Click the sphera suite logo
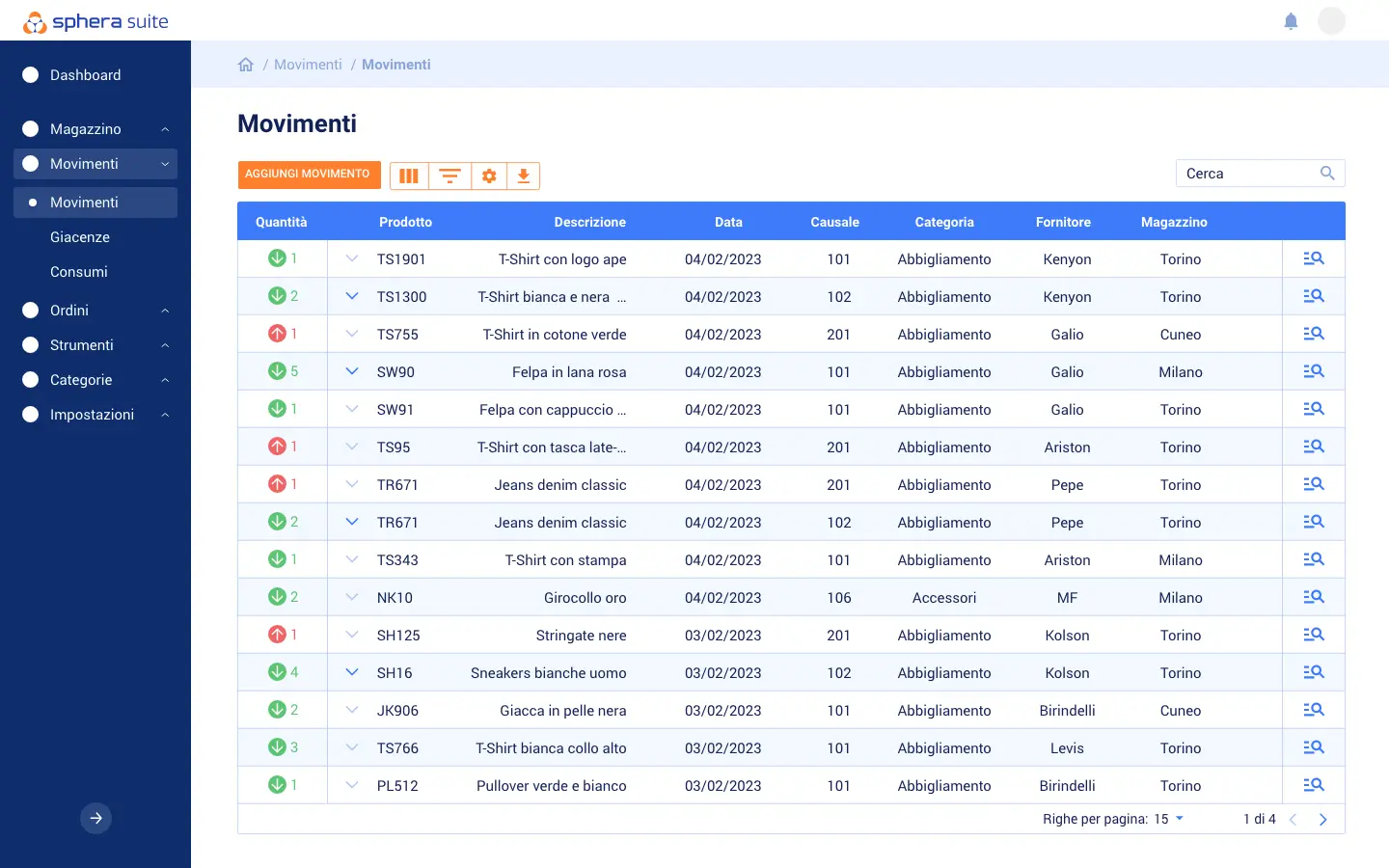 coord(95,21)
